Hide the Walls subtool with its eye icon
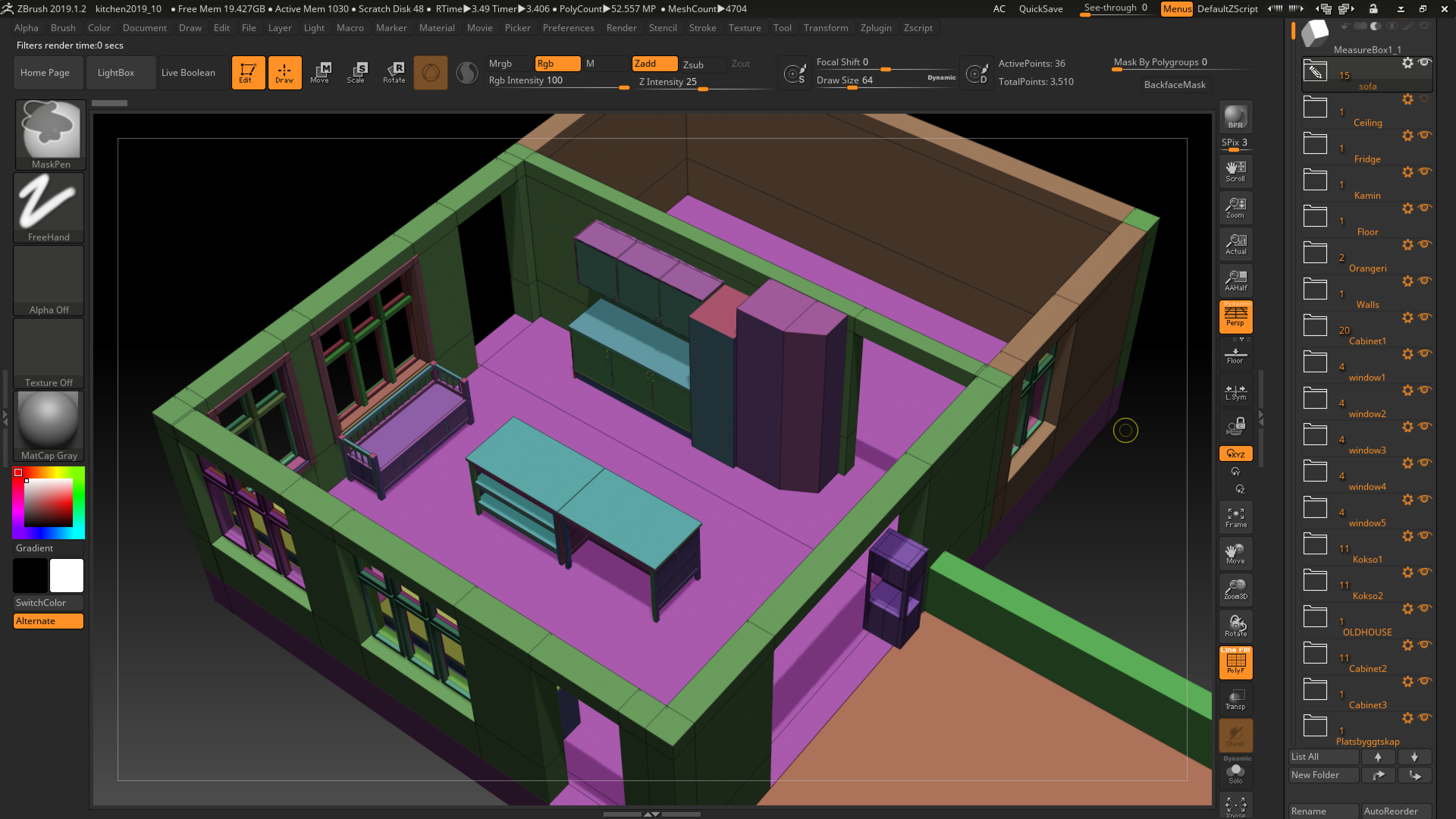 pyautogui.click(x=1425, y=281)
